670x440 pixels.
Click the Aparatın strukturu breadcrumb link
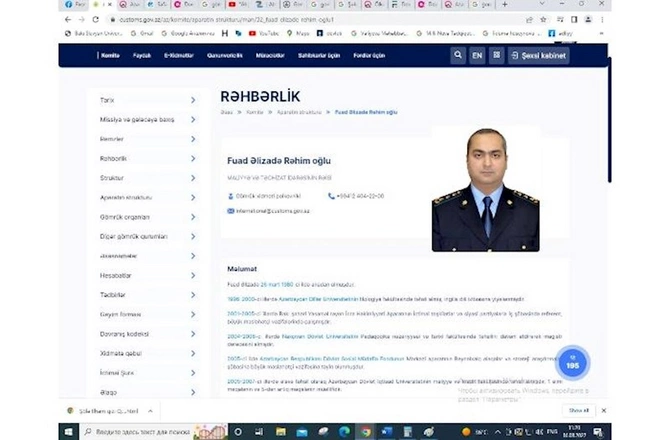click(x=299, y=112)
